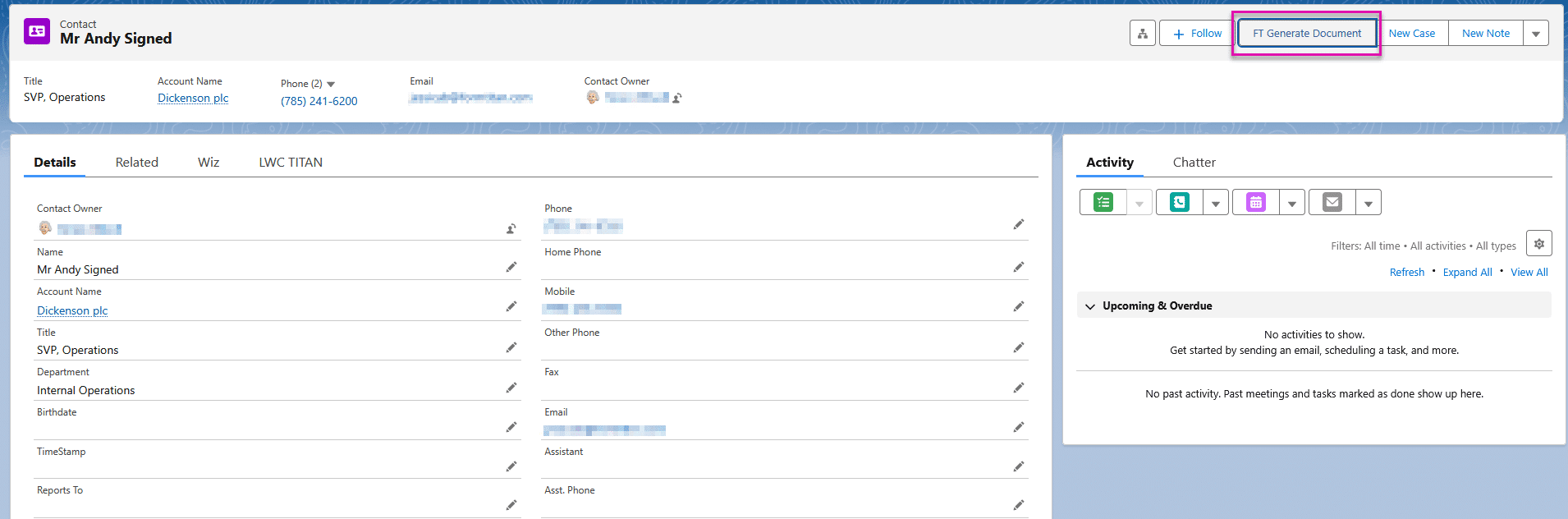Image resolution: width=1568 pixels, height=519 pixels.
Task: Switch to the Related tab
Action: tap(137, 163)
